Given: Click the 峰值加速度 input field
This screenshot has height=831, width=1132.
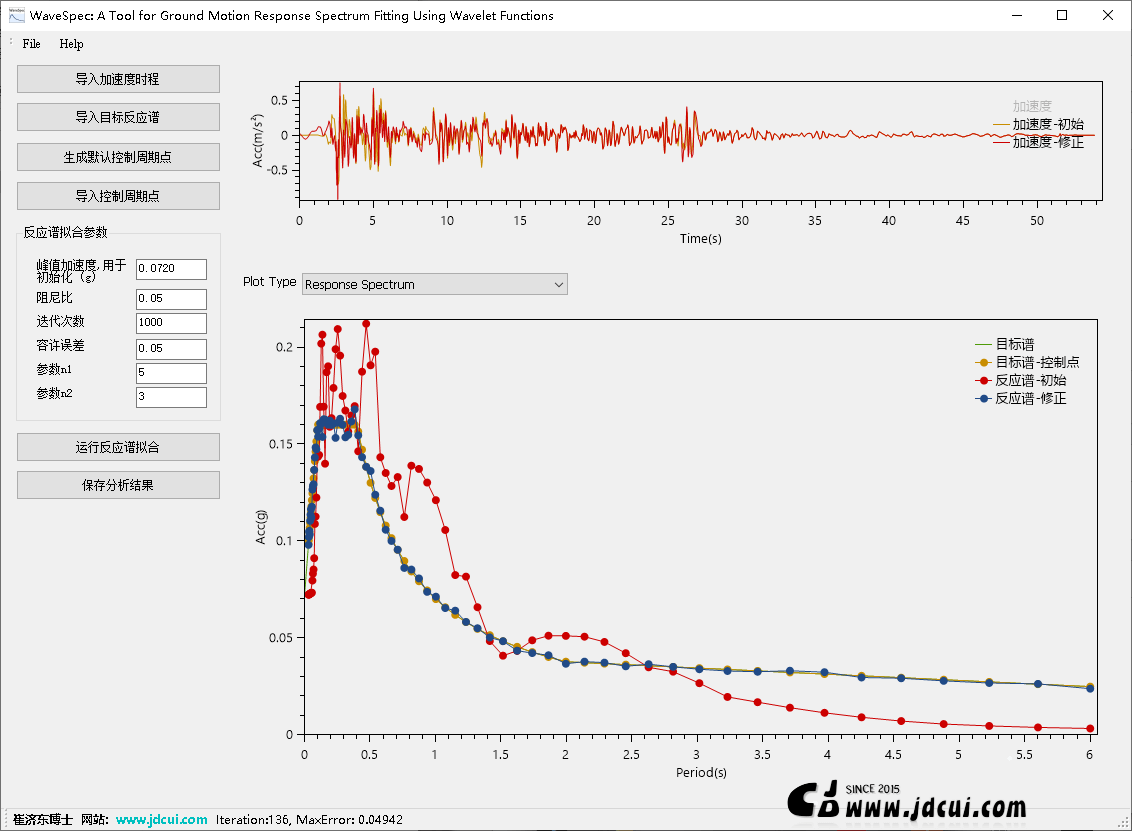Looking at the screenshot, I should (171, 269).
